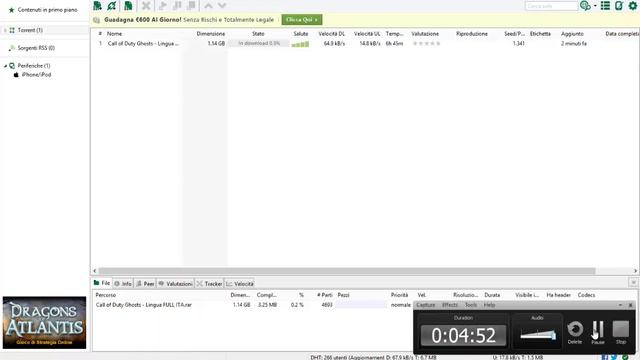Switch to the Valutazioni tab
Screen dimensions: 640x360
pos(176,284)
